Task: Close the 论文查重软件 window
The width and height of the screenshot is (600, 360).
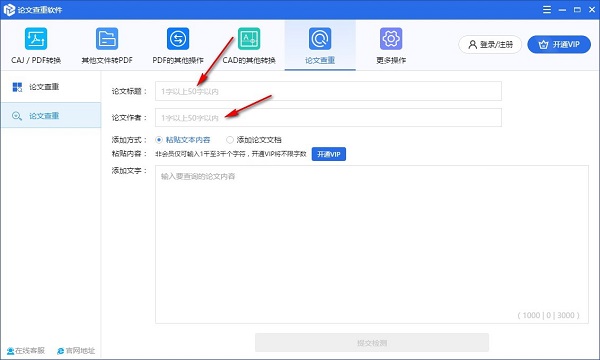Action: click(592, 10)
